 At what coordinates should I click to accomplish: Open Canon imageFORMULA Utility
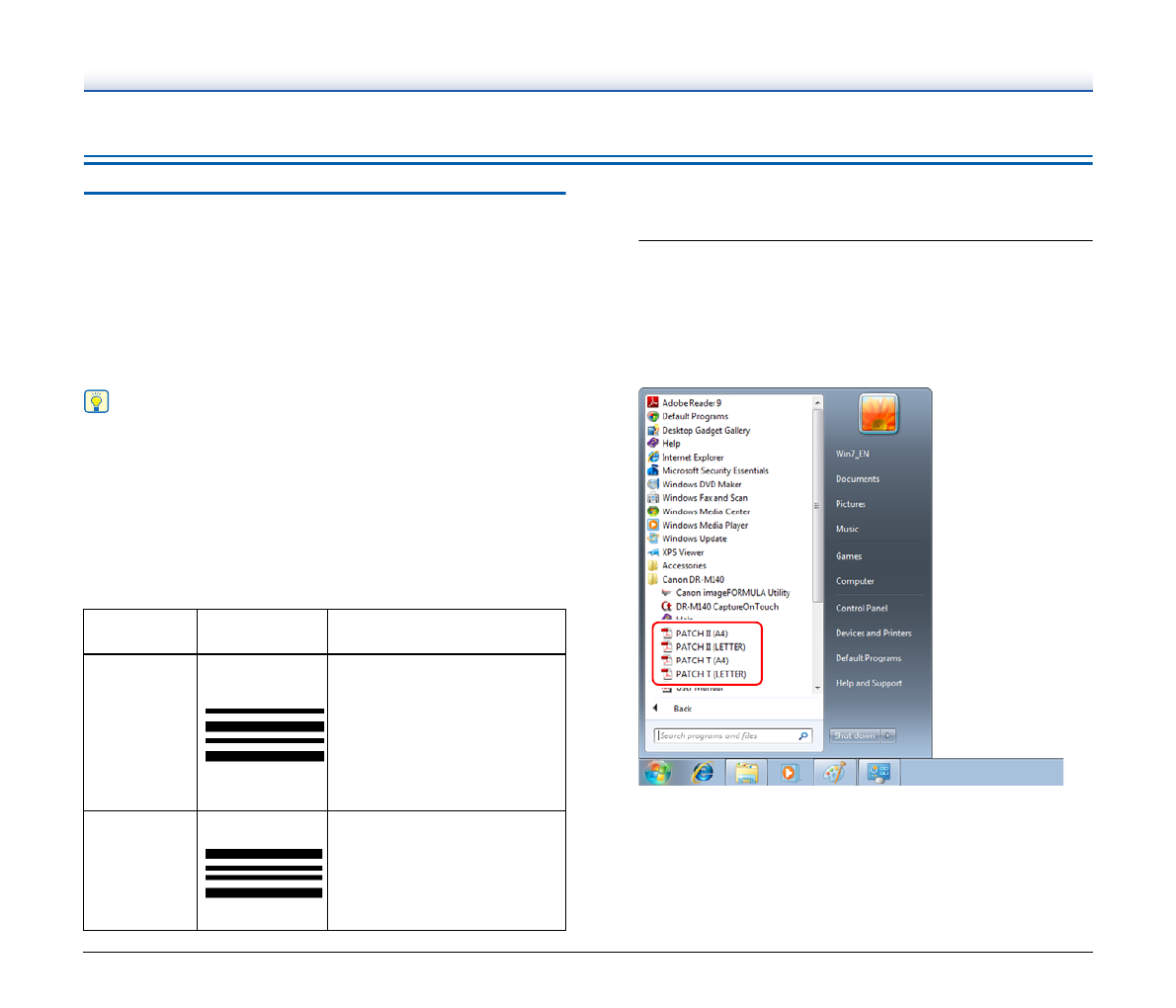(x=731, y=593)
